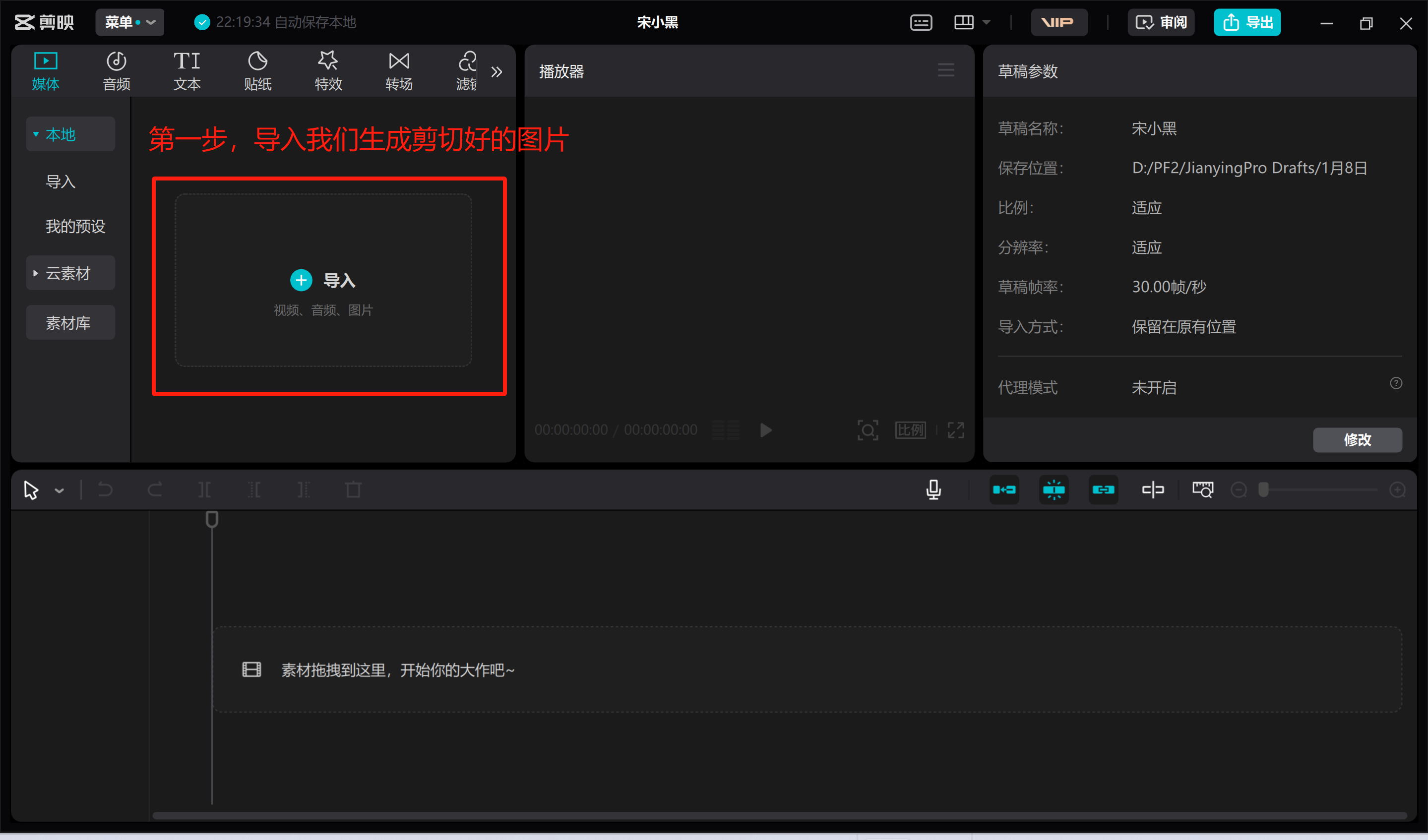1428x840 pixels.
Task: Open the 特效 effects tab
Action: (x=329, y=71)
